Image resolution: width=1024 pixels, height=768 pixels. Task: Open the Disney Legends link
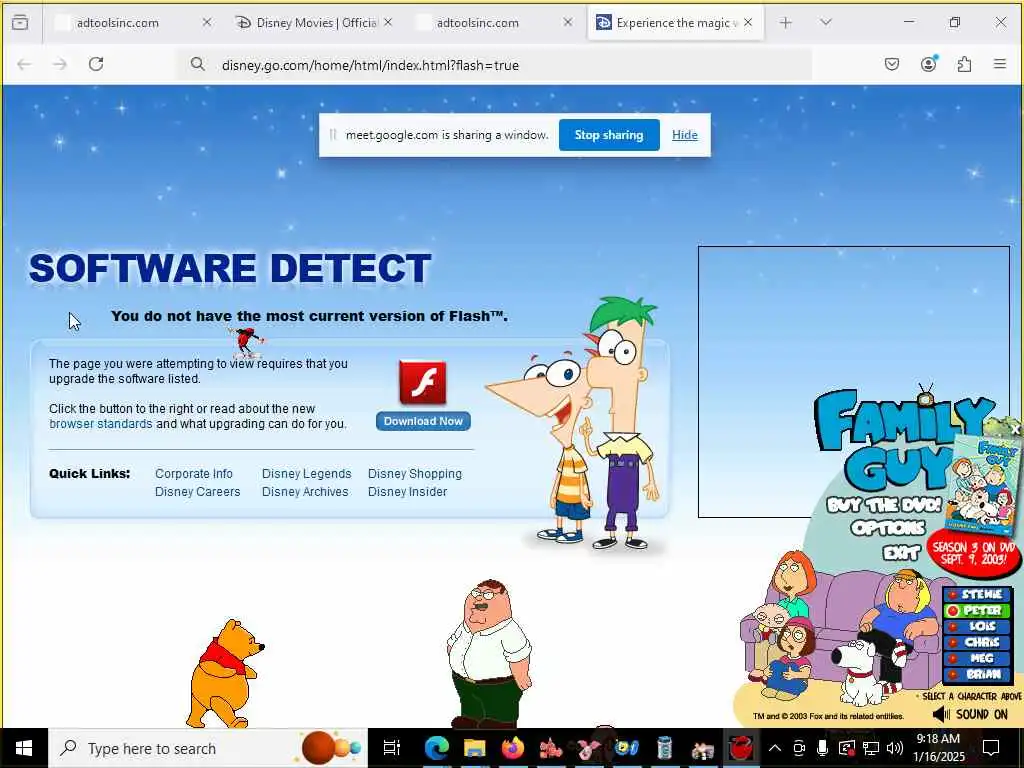[x=306, y=473]
